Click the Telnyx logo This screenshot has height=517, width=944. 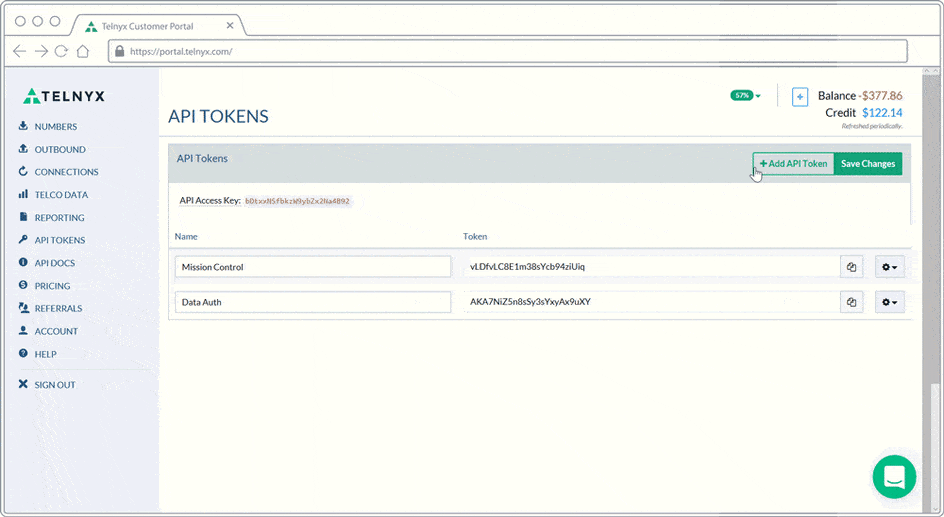click(64, 96)
